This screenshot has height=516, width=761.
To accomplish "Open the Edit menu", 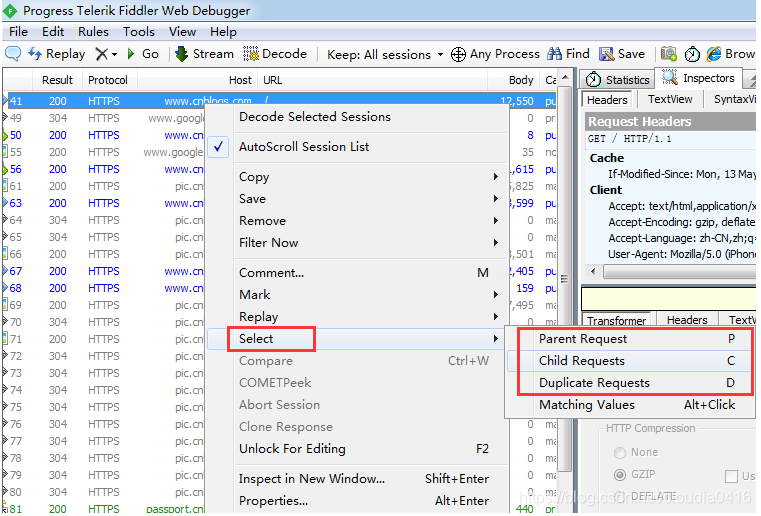I will (53, 32).
